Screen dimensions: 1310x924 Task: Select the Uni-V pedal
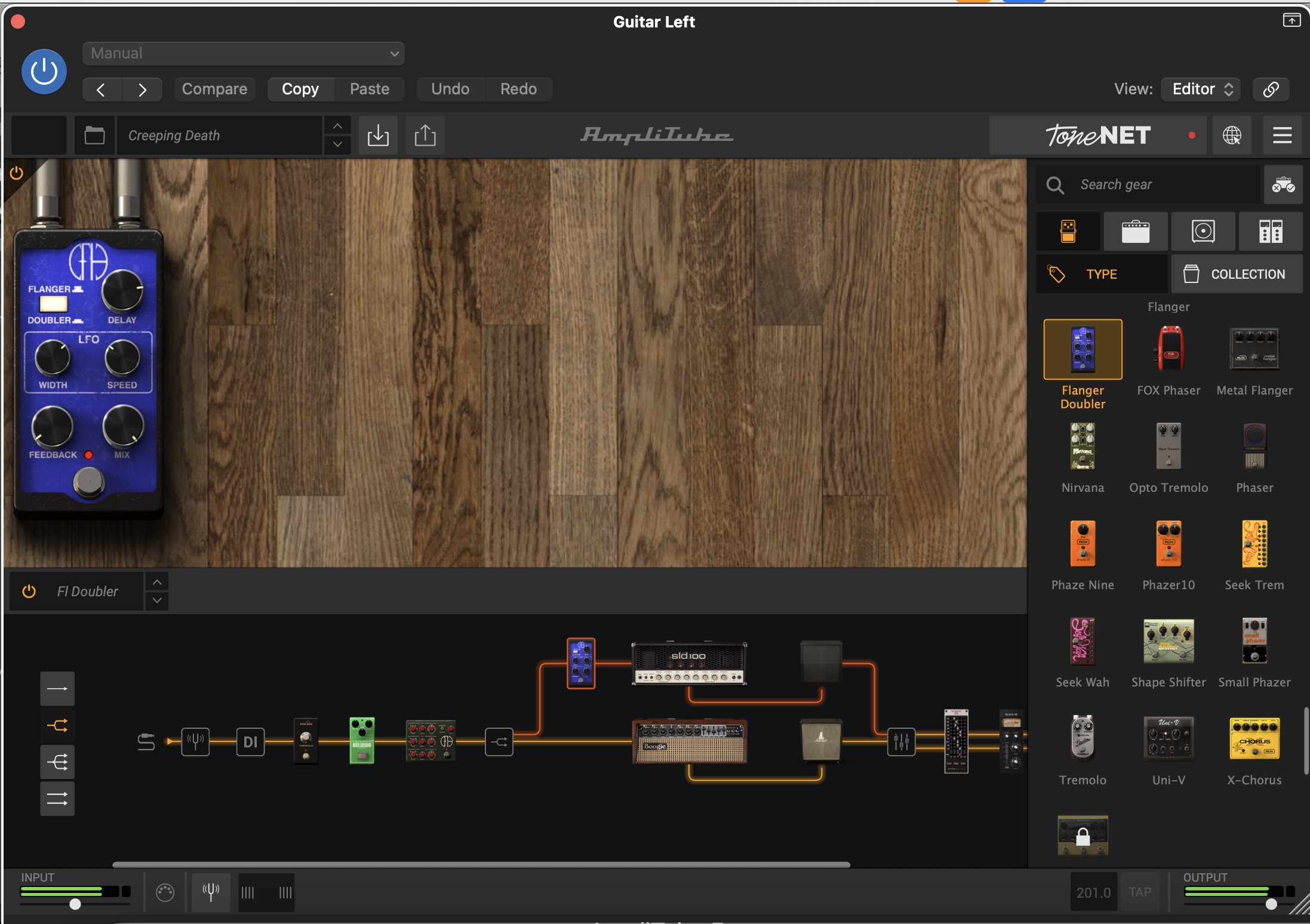[1168, 739]
